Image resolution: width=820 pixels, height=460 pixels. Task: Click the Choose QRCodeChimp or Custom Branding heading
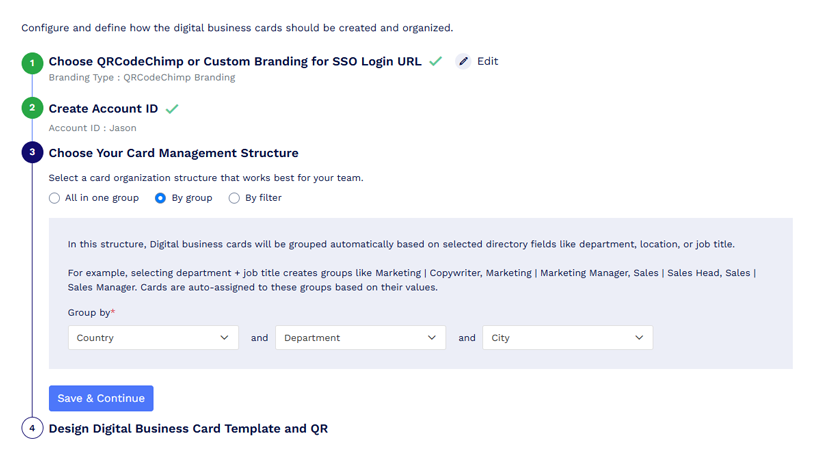coord(235,61)
